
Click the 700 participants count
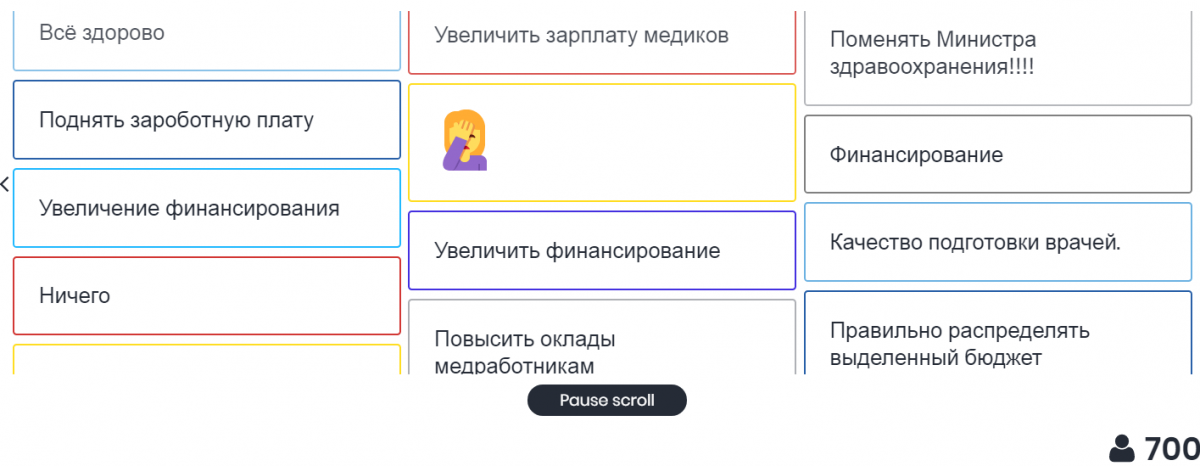[1171, 448]
